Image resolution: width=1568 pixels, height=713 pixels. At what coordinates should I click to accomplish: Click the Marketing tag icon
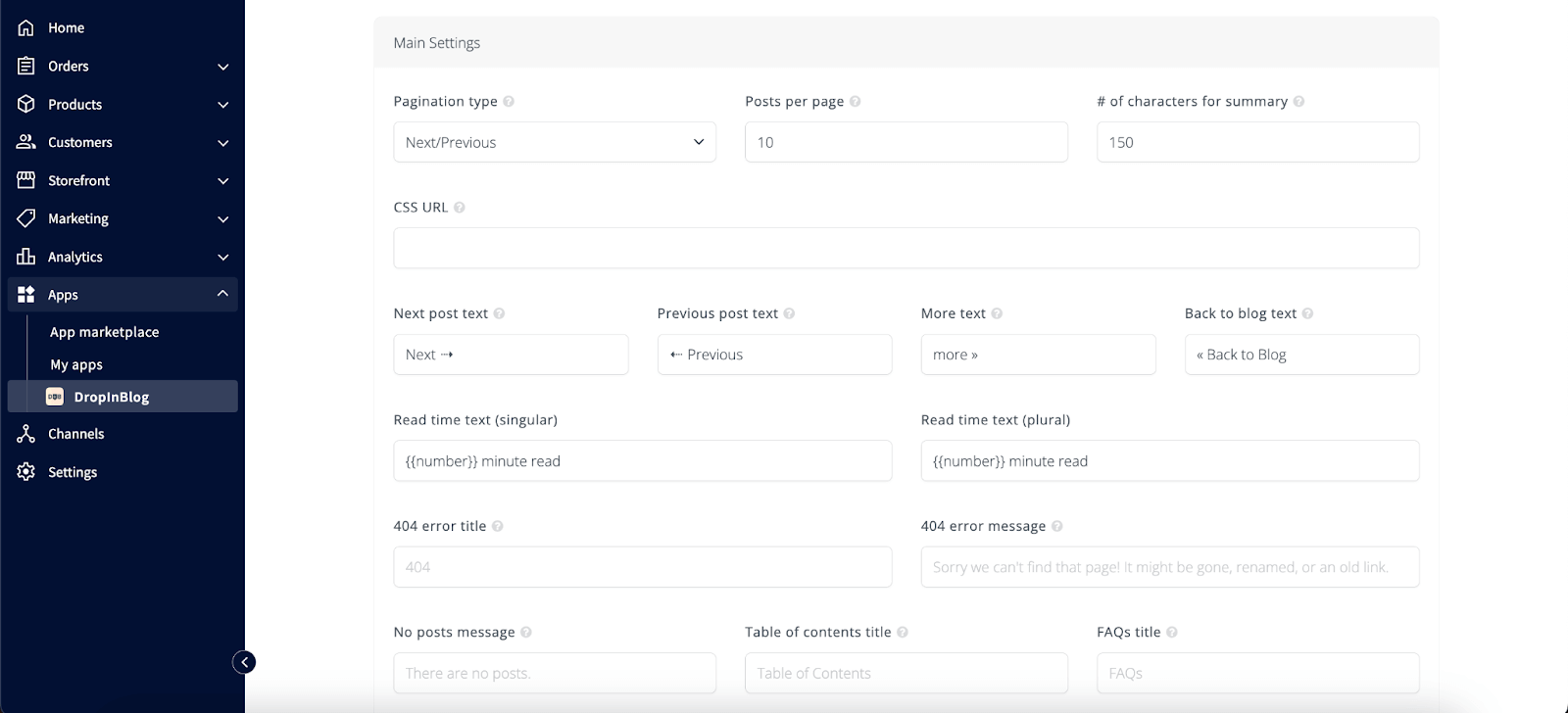(26, 218)
